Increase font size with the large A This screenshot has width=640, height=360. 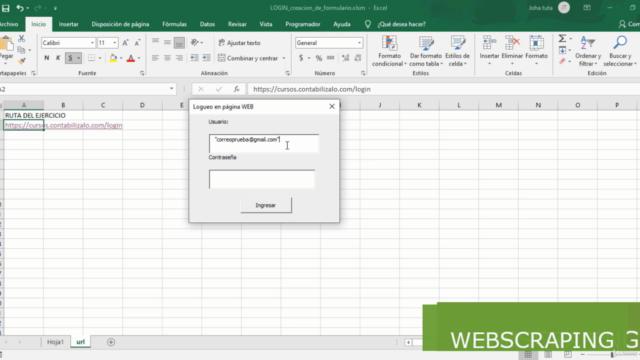tap(125, 43)
